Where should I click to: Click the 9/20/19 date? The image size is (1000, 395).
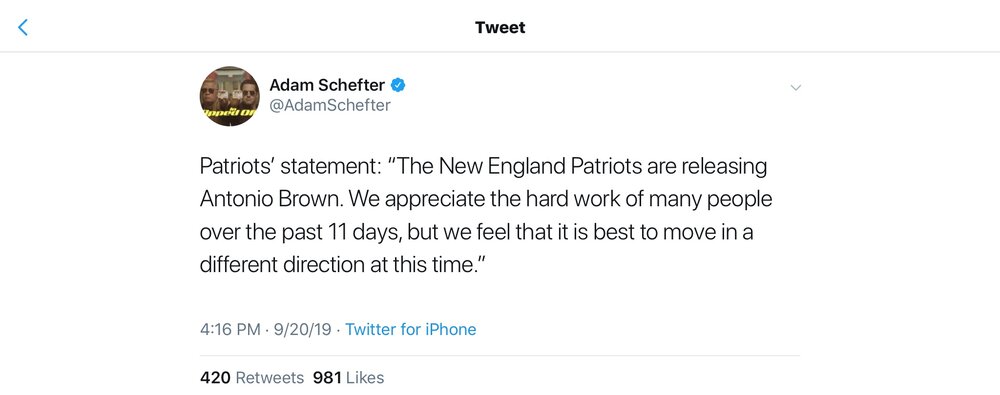pyautogui.click(x=302, y=329)
